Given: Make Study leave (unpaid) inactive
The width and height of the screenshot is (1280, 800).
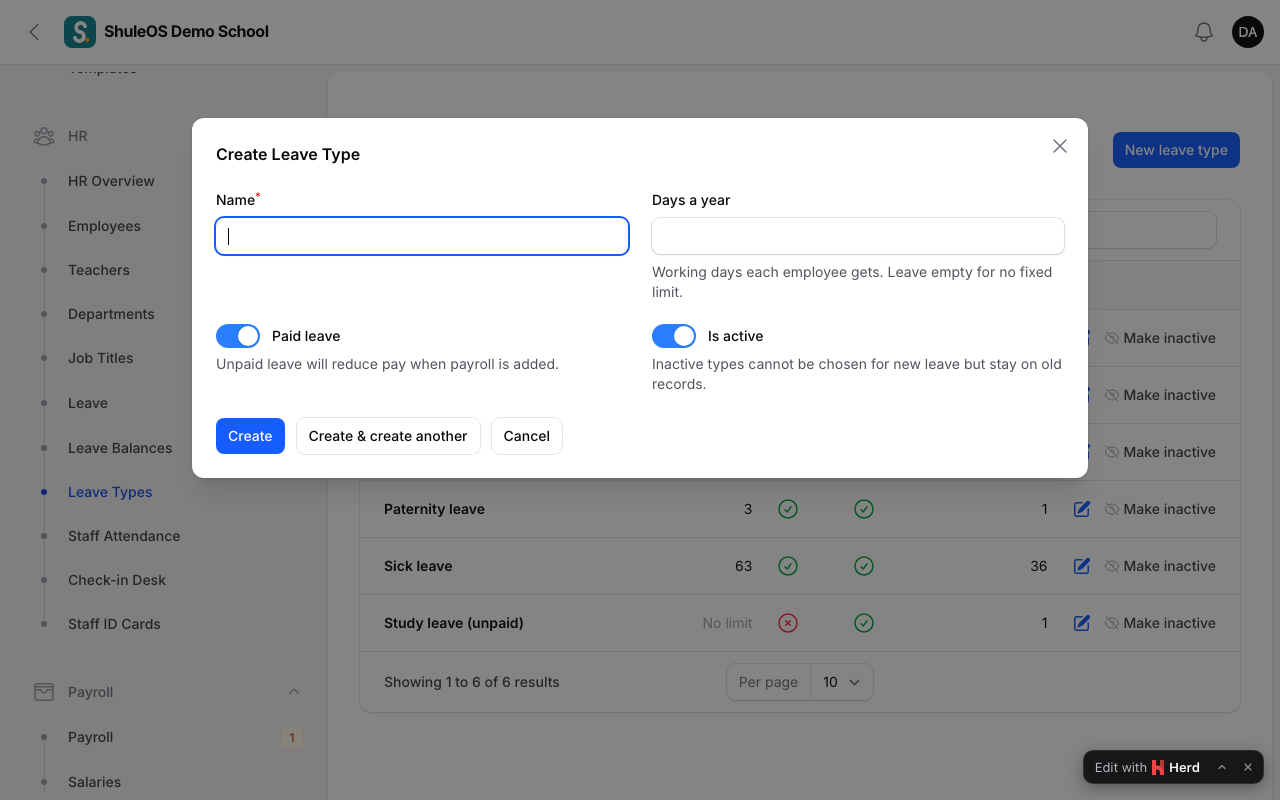Looking at the screenshot, I should pos(1160,623).
